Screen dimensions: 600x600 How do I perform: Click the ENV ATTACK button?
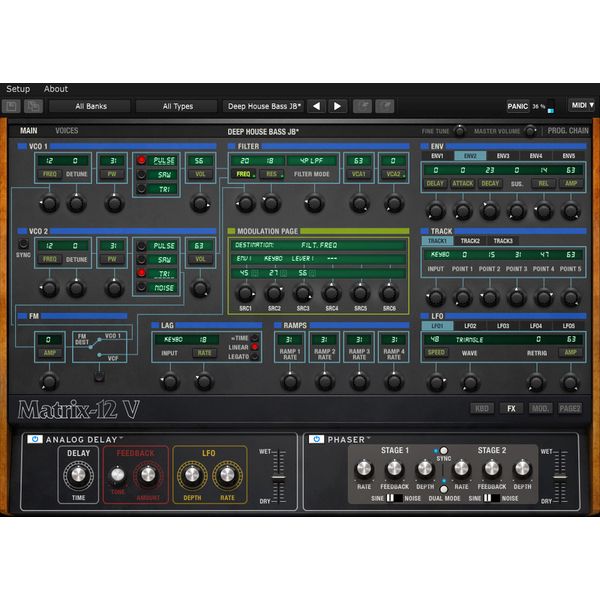pos(463,183)
